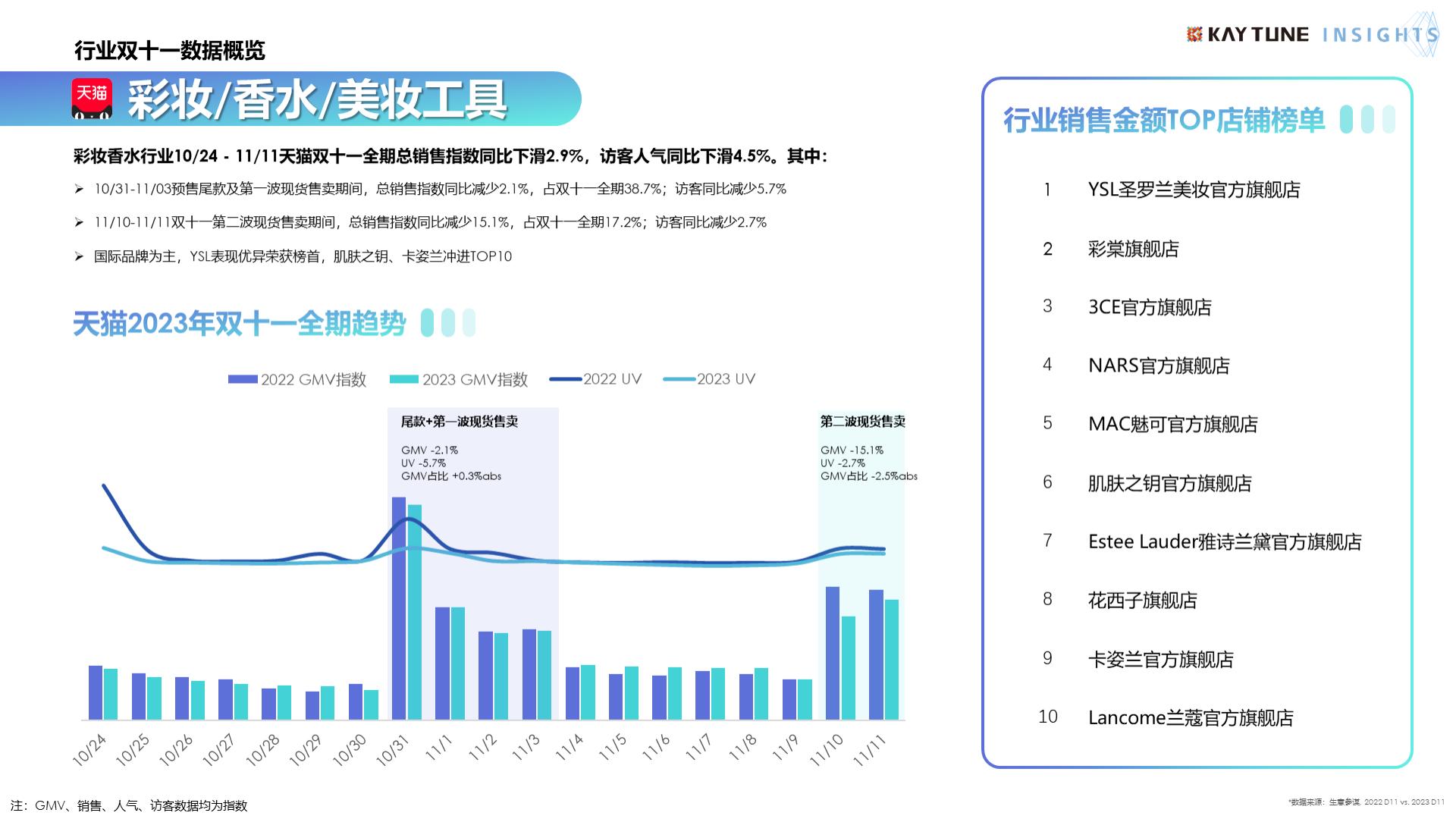Click the 11/11 2022 GMV bar
The image size is (1456, 819).
[876, 654]
